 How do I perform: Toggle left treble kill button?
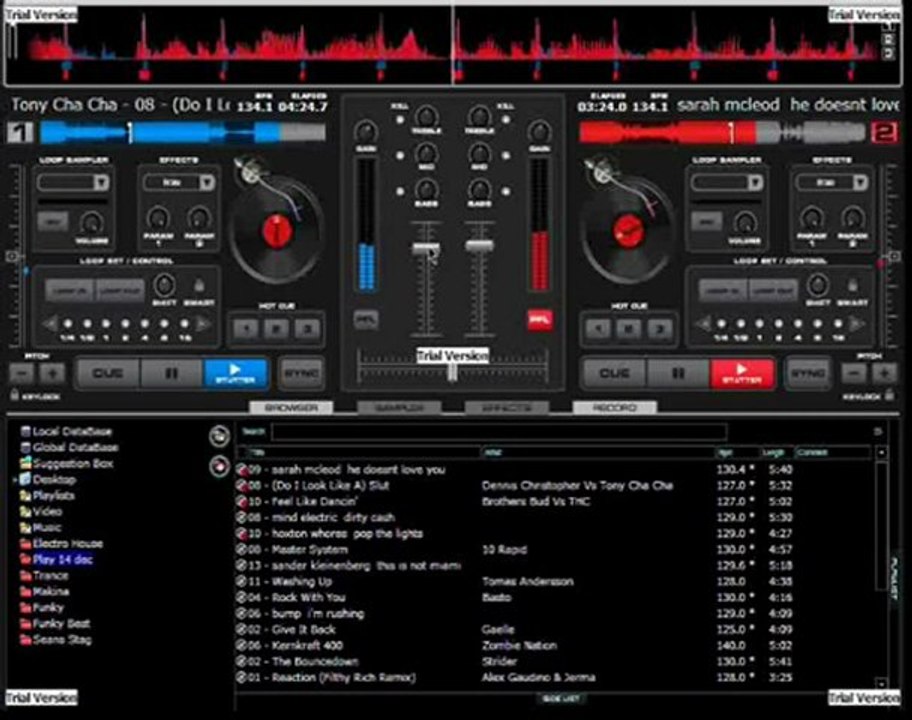(x=400, y=120)
